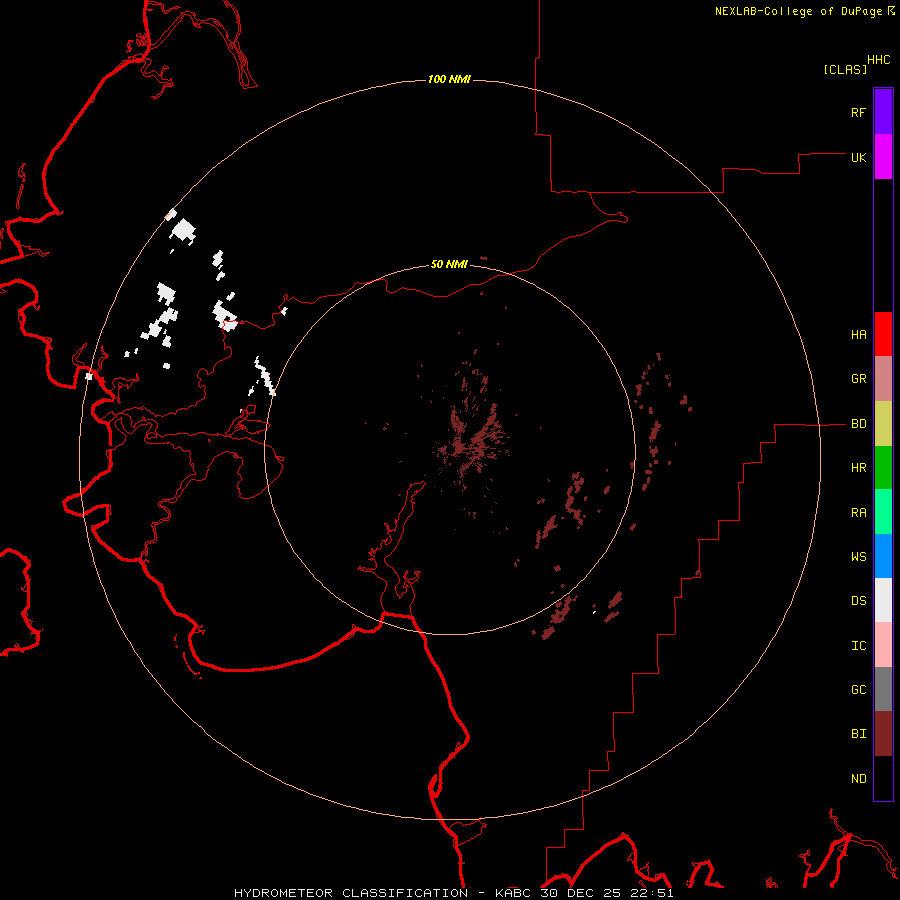
Task: Click the ND legend label
Action: [858, 779]
